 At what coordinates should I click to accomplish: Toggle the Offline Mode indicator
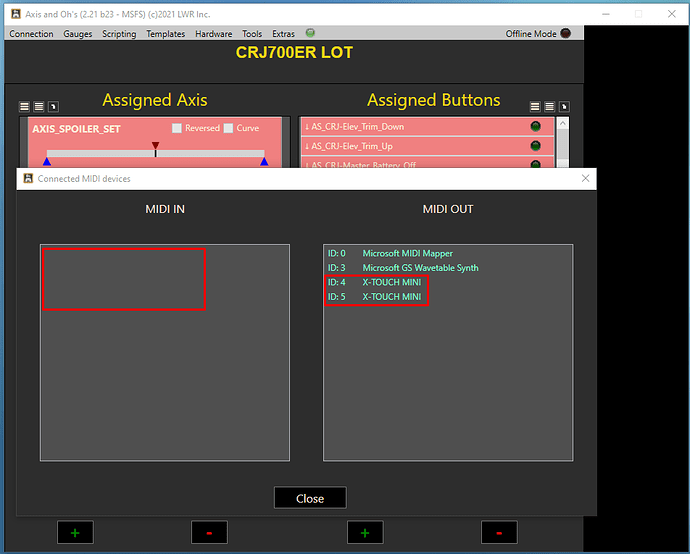point(566,33)
